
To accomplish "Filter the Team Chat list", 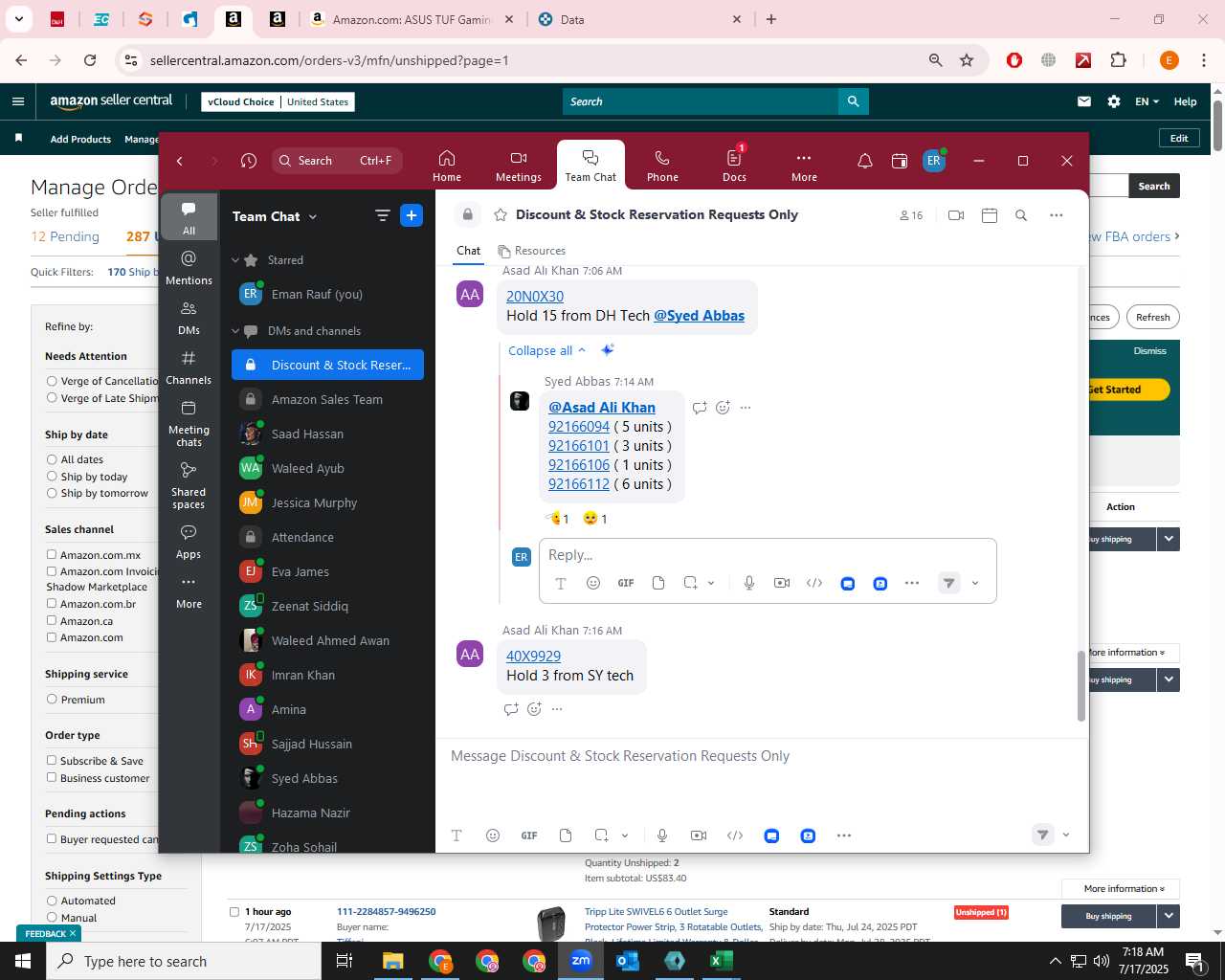I will pyautogui.click(x=382, y=216).
